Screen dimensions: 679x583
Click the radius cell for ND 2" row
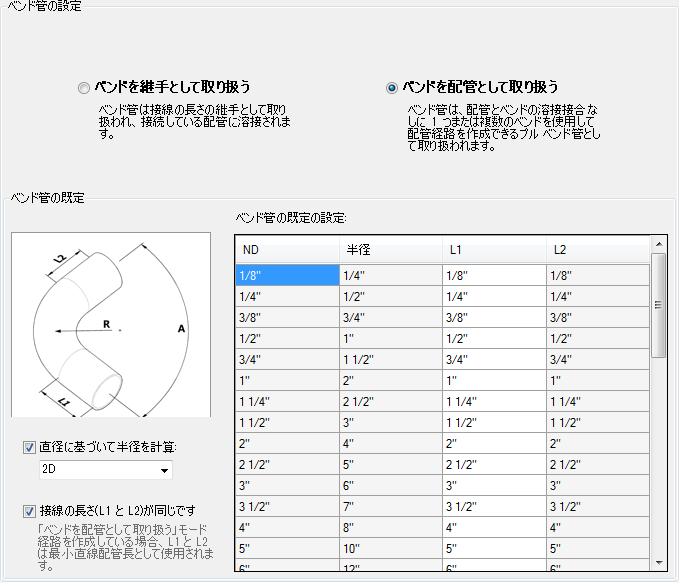391,444
